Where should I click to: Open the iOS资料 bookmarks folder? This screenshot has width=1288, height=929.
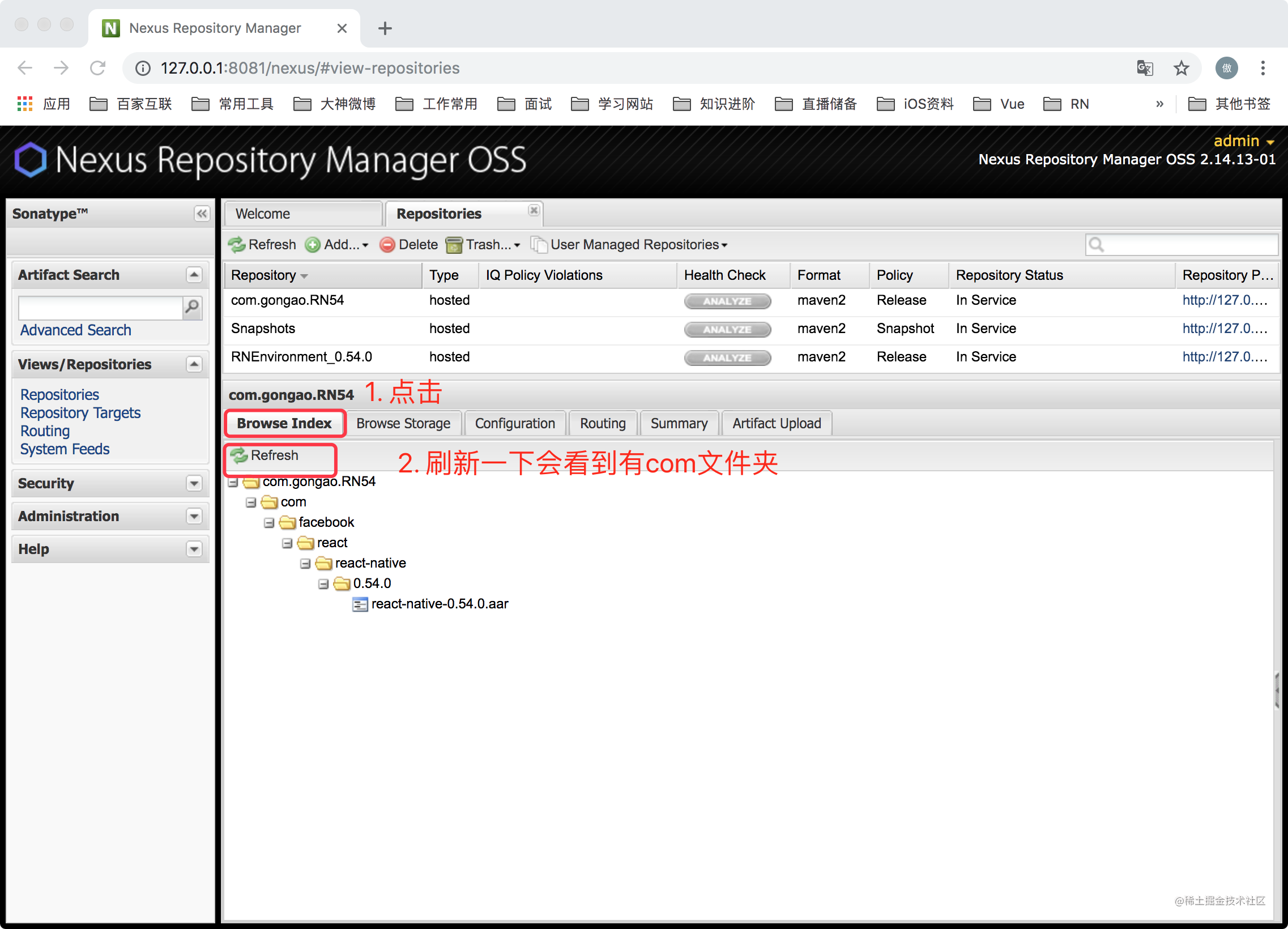[x=915, y=104]
